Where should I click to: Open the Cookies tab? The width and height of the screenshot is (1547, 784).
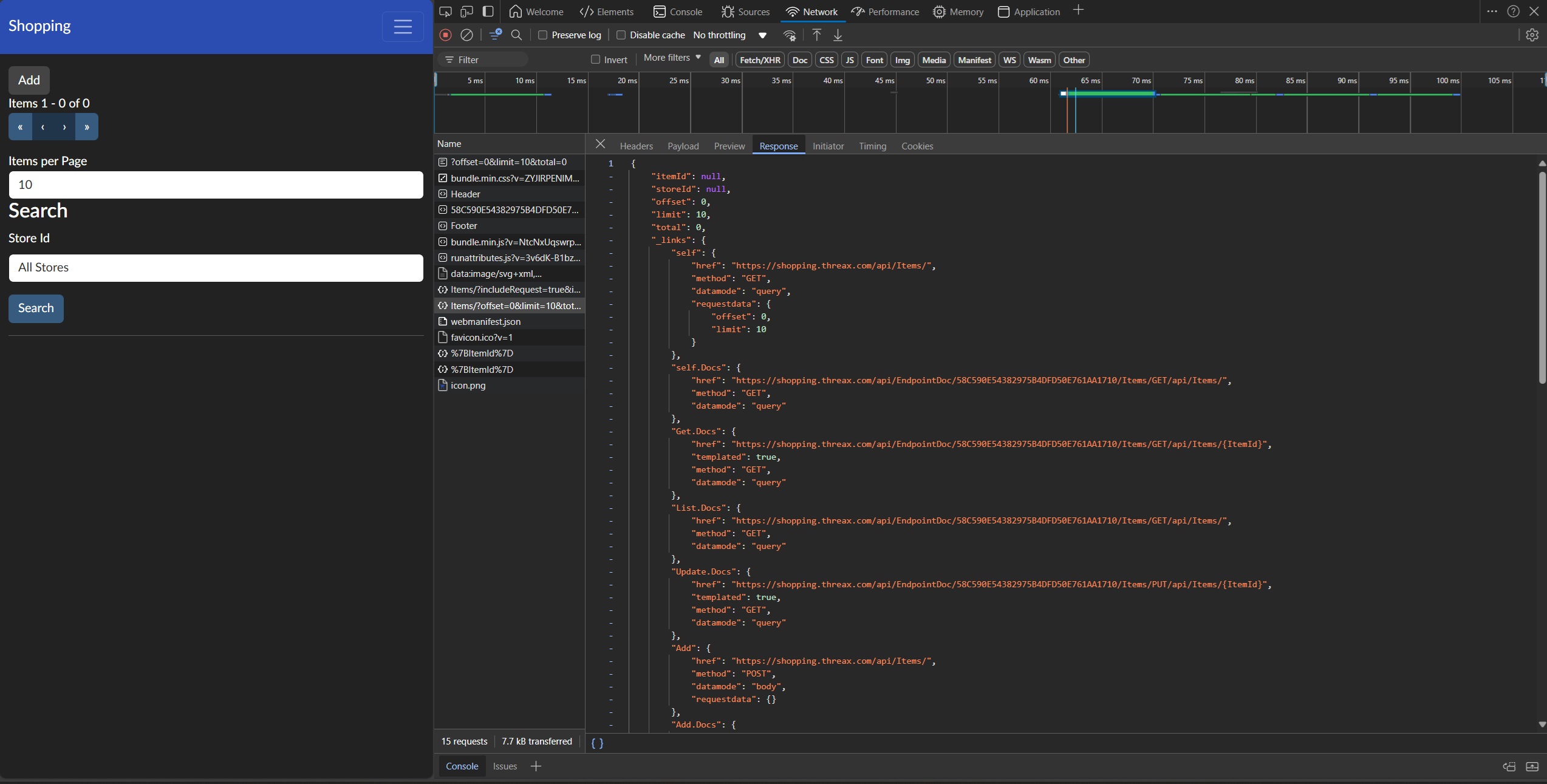(917, 146)
